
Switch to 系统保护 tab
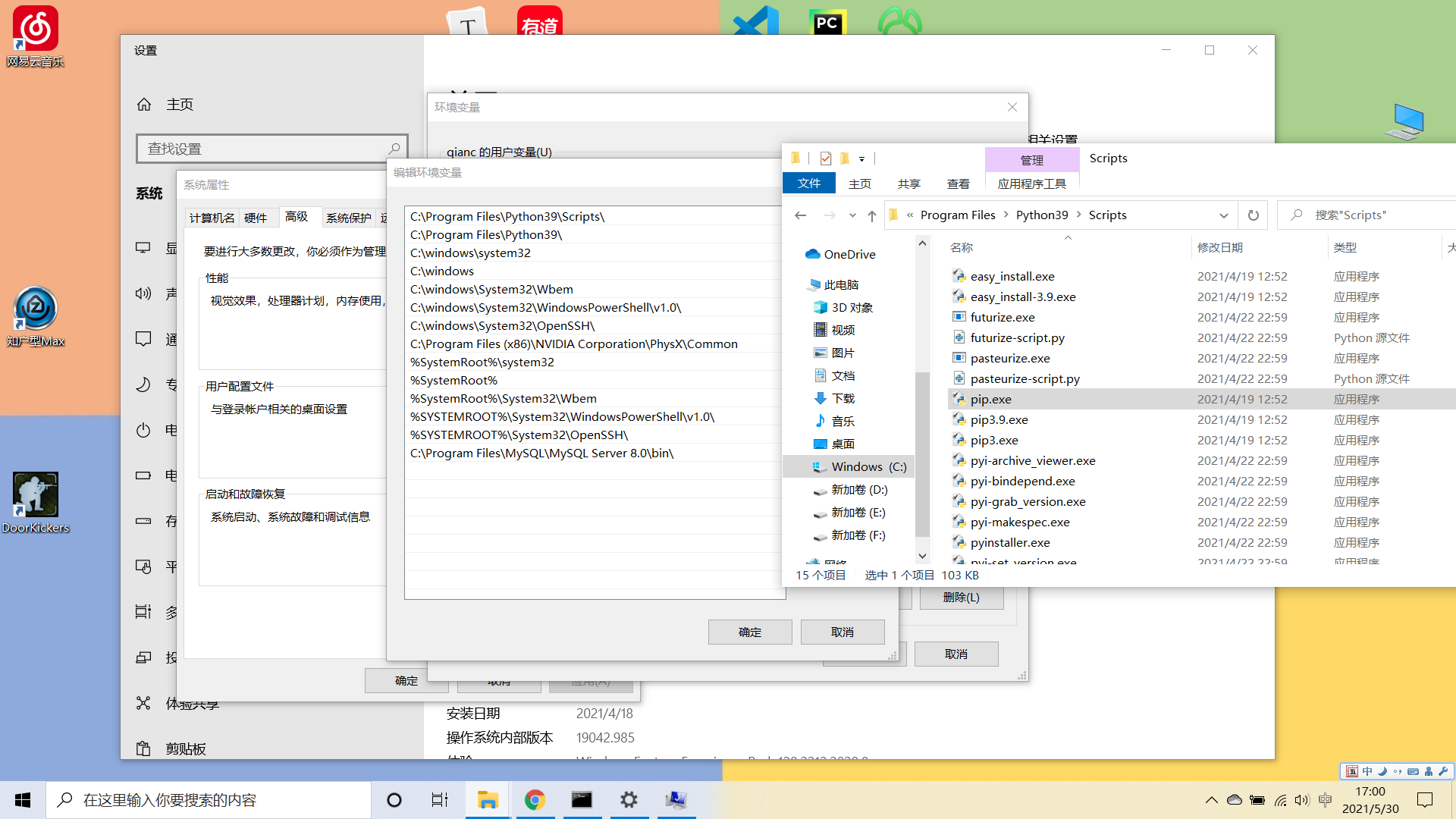coord(349,218)
